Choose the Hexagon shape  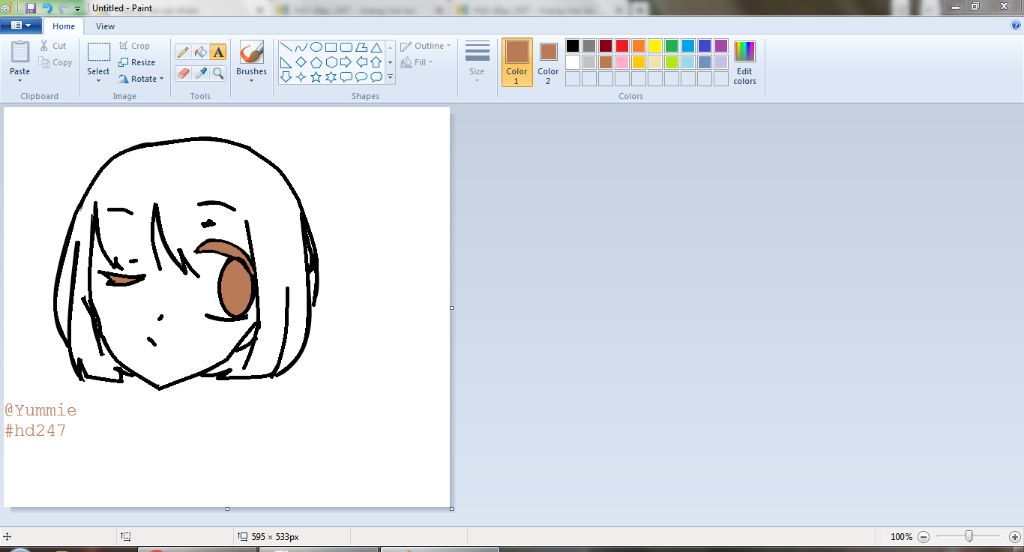(331, 62)
